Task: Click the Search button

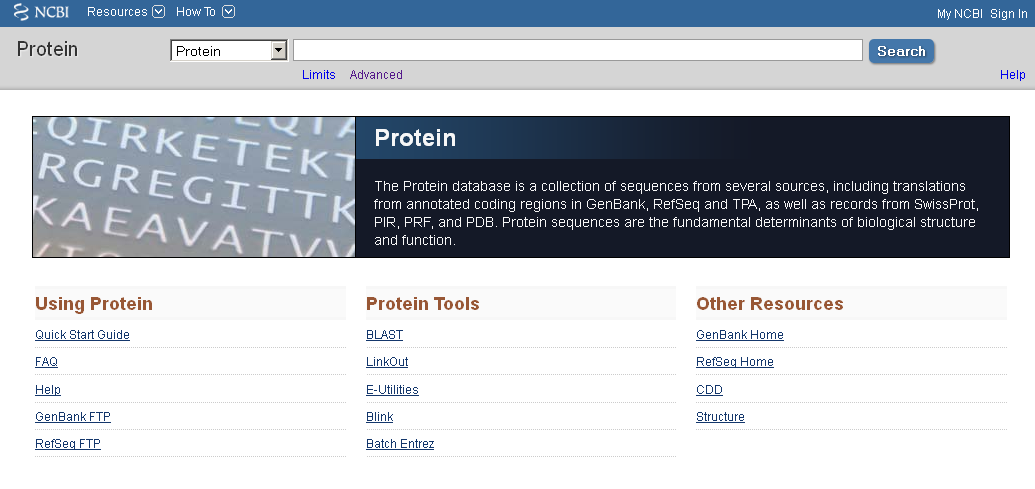Action: coord(901,51)
